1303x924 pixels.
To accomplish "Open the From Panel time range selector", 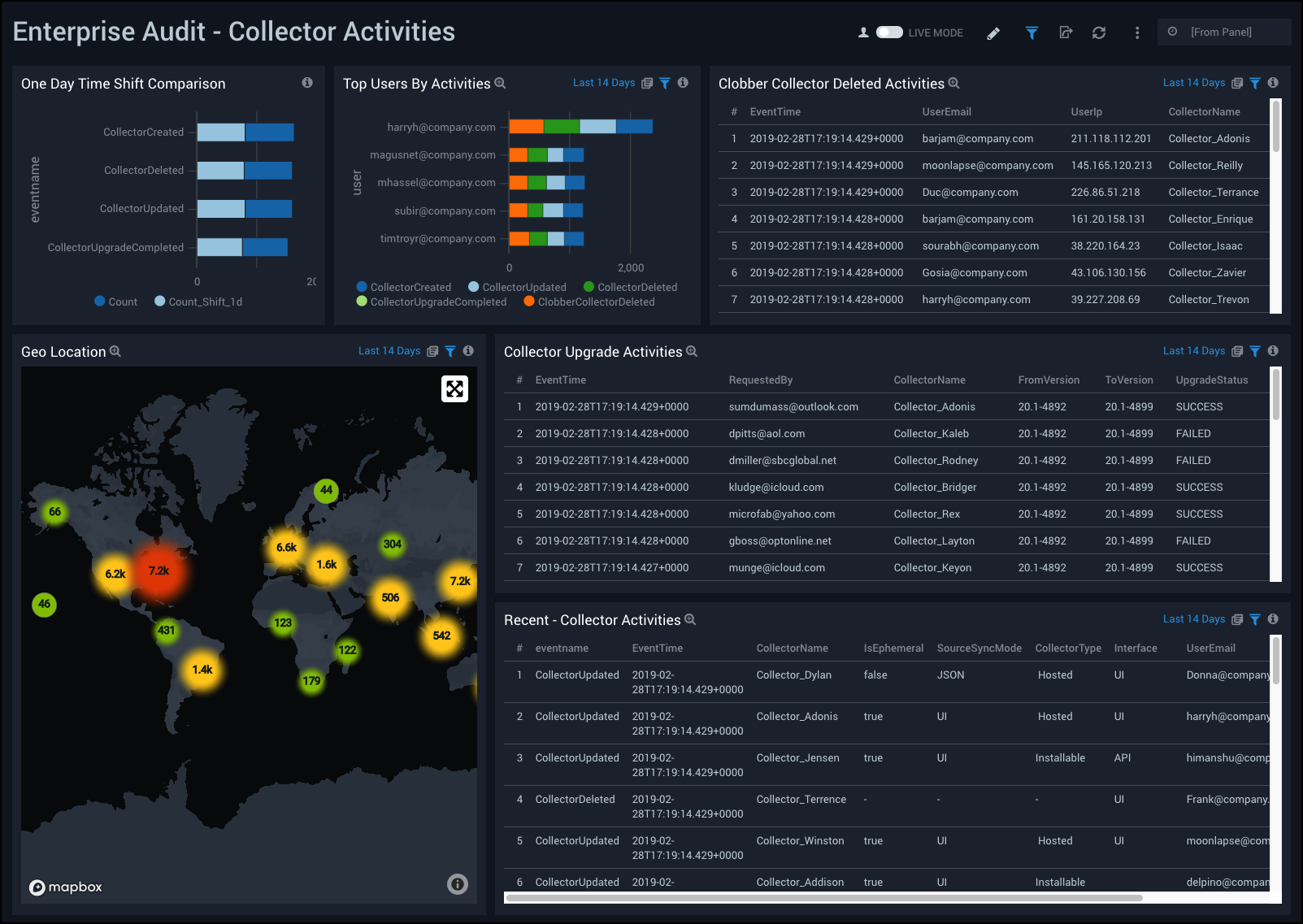I will coord(1221,33).
